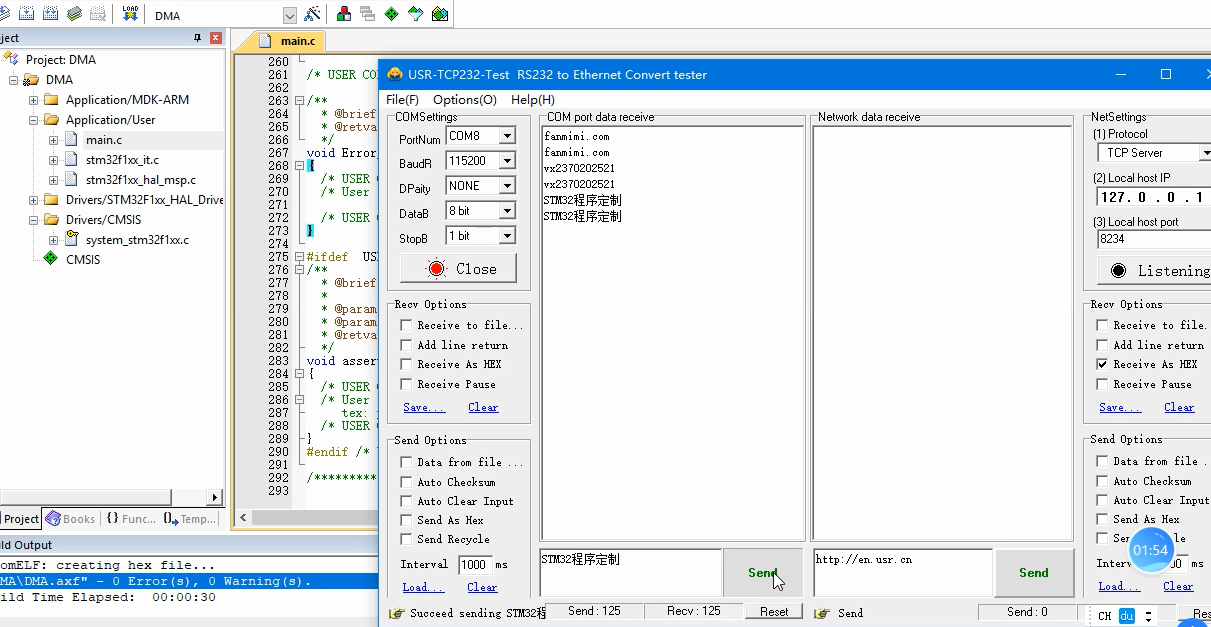Open the DPaity NONE dropdown
This screenshot has height=627, width=1211.
tap(507, 186)
